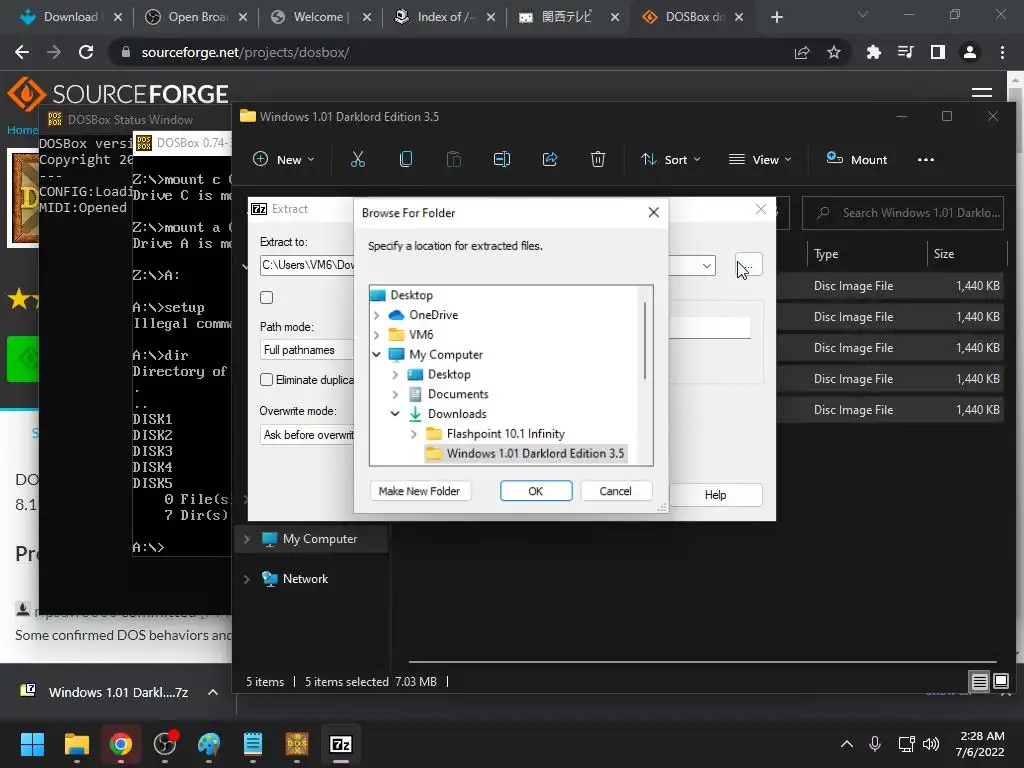The image size is (1024, 768).
Task: Expand Flashpoint 10.1 Infinity folder
Action: point(413,434)
